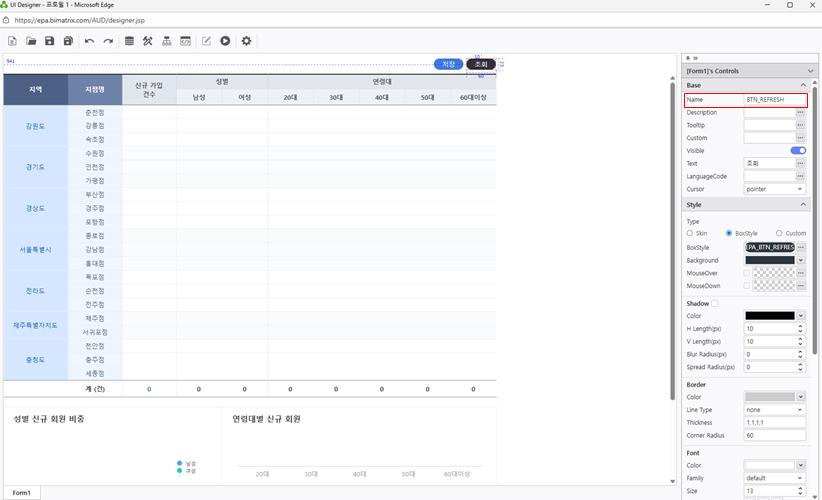822x500 pixels.
Task: Click the blue 저장 button
Action: (x=448, y=64)
